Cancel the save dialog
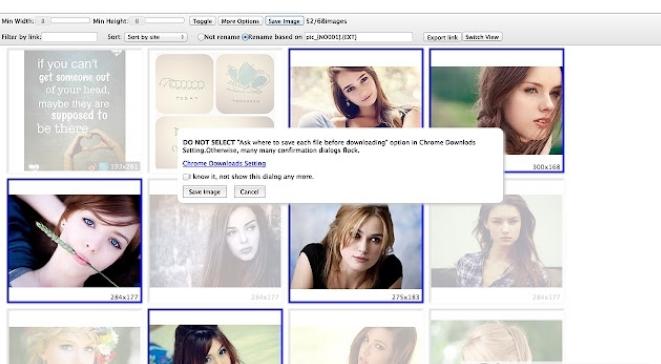The height and width of the screenshot is (364, 661). pos(250,192)
